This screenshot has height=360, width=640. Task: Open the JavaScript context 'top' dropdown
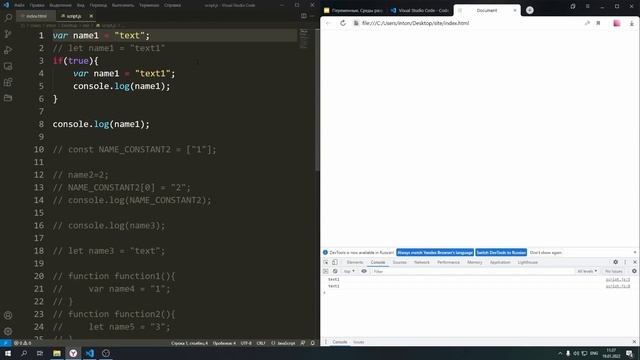pos(349,271)
